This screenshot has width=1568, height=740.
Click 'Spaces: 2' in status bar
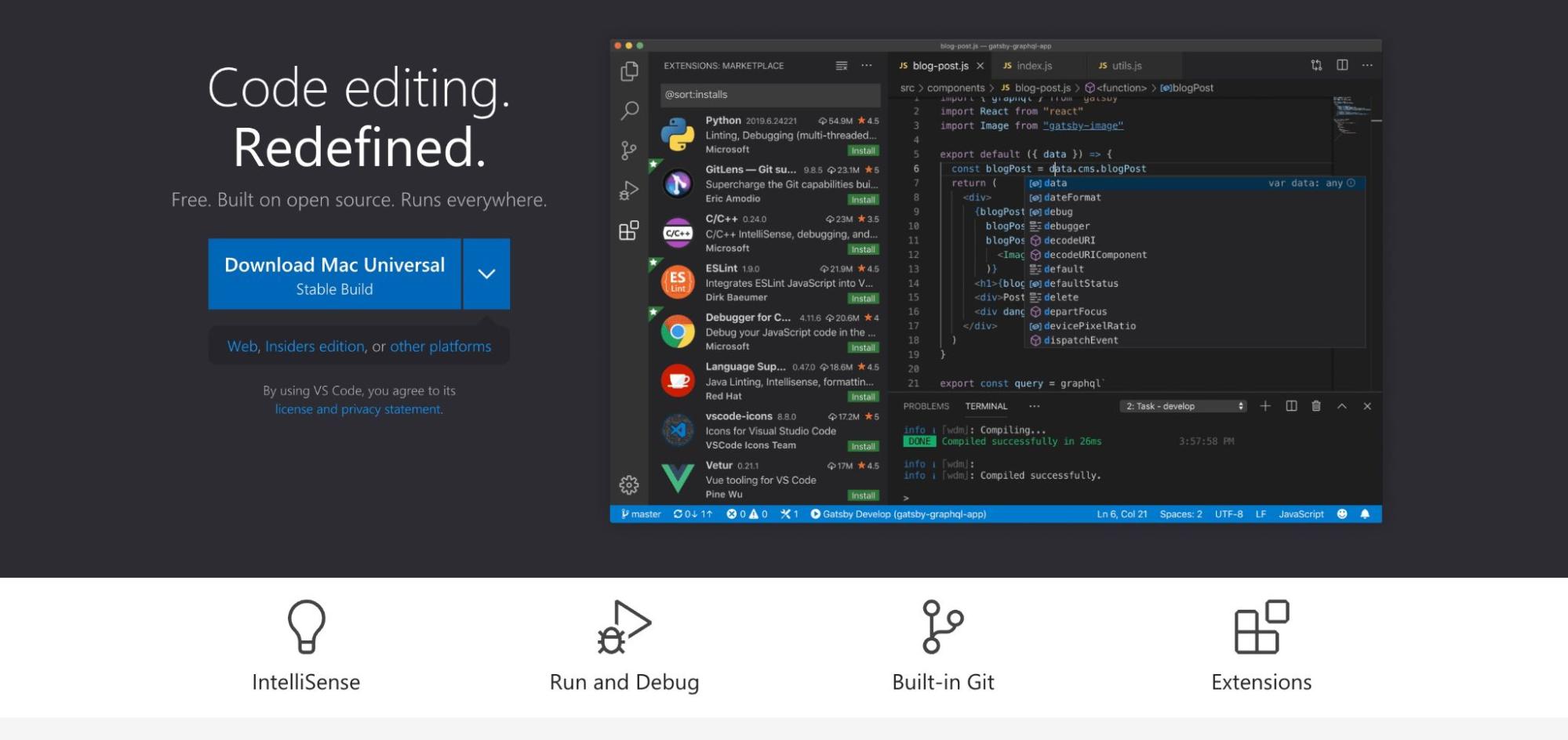(x=1181, y=514)
